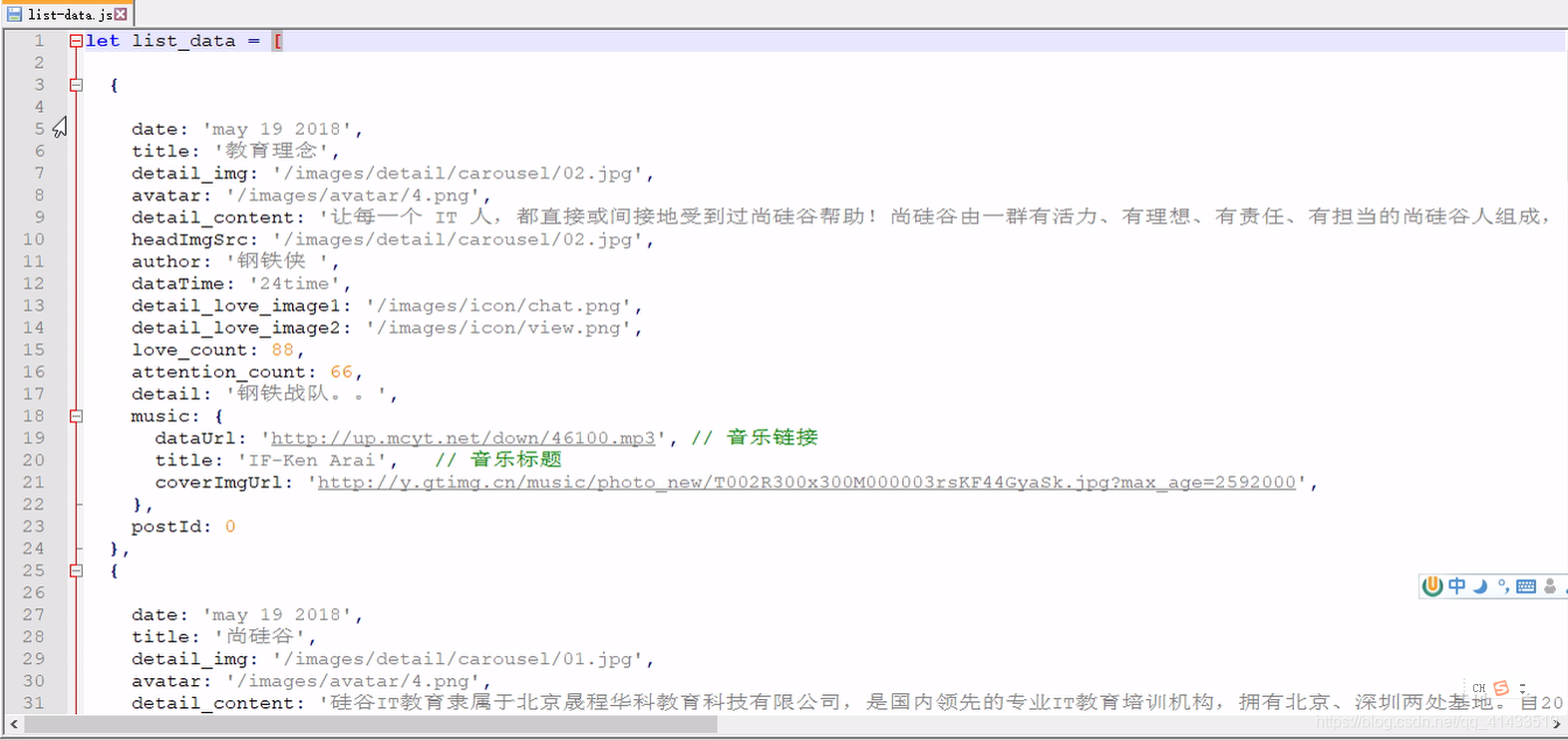Click the title value '尚硅谷' on line 28

pos(260,637)
